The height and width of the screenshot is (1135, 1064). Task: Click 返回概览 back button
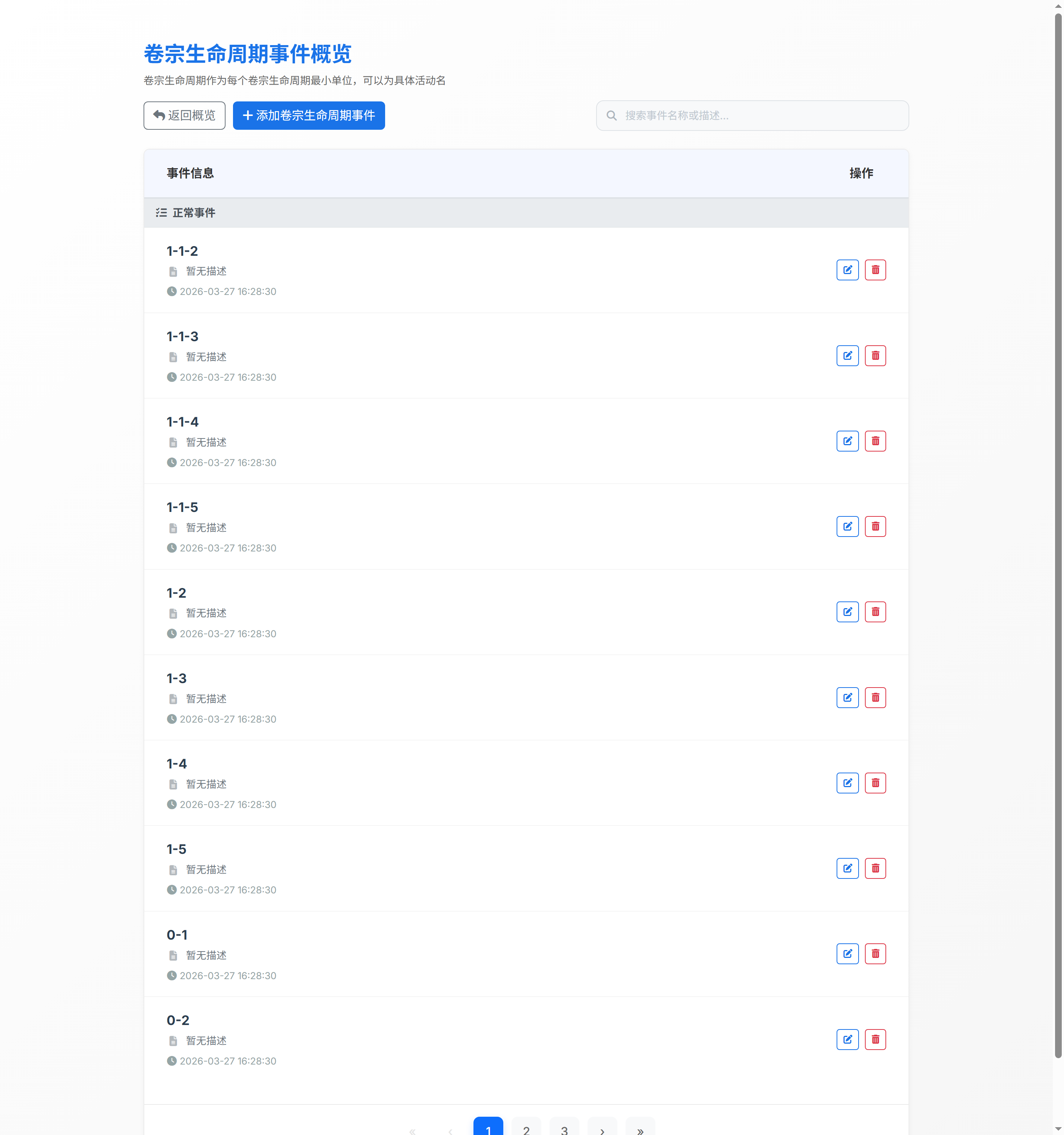click(185, 115)
